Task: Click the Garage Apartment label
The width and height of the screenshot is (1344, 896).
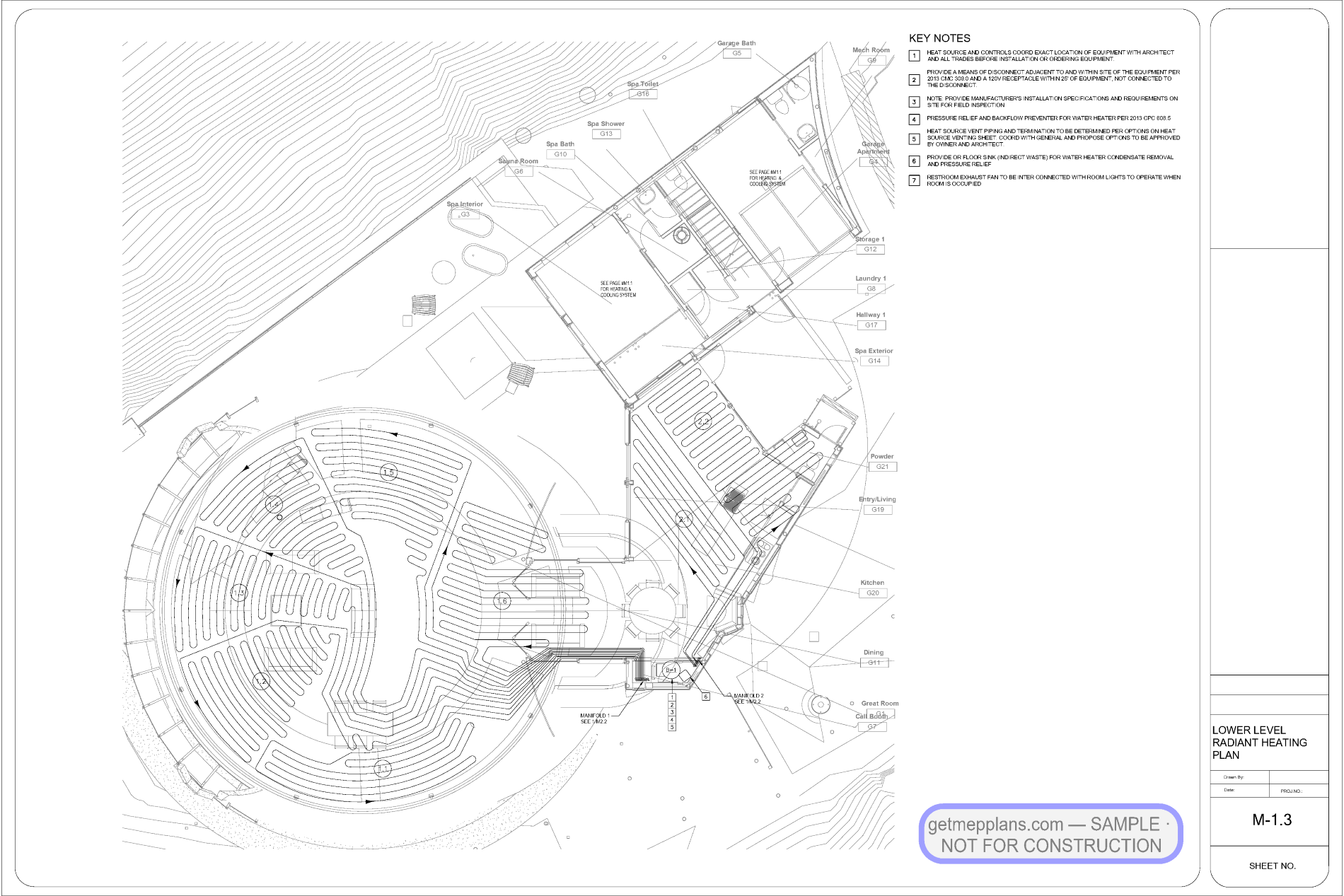Action: [x=873, y=148]
